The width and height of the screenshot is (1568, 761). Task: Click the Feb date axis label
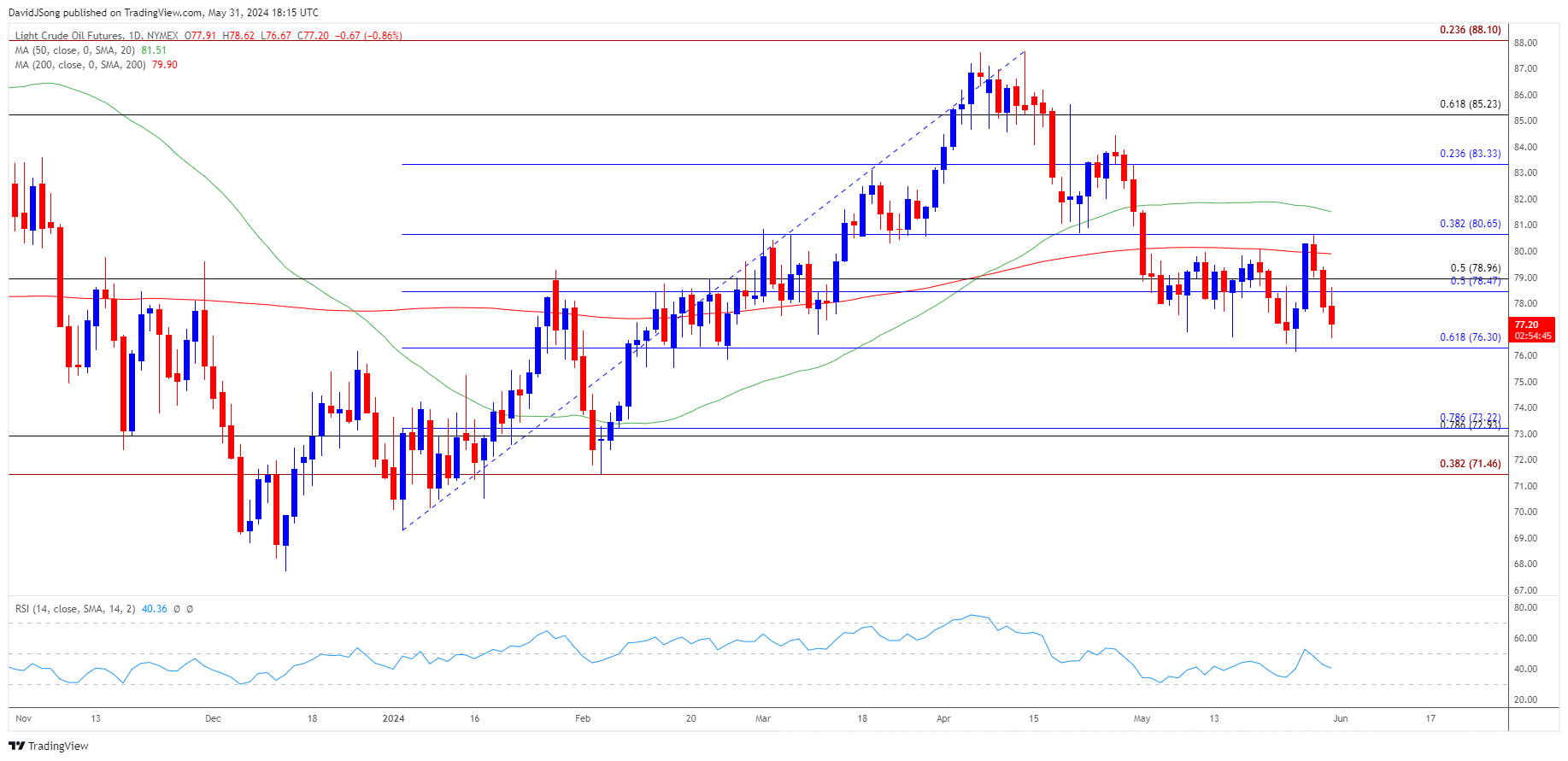click(583, 718)
